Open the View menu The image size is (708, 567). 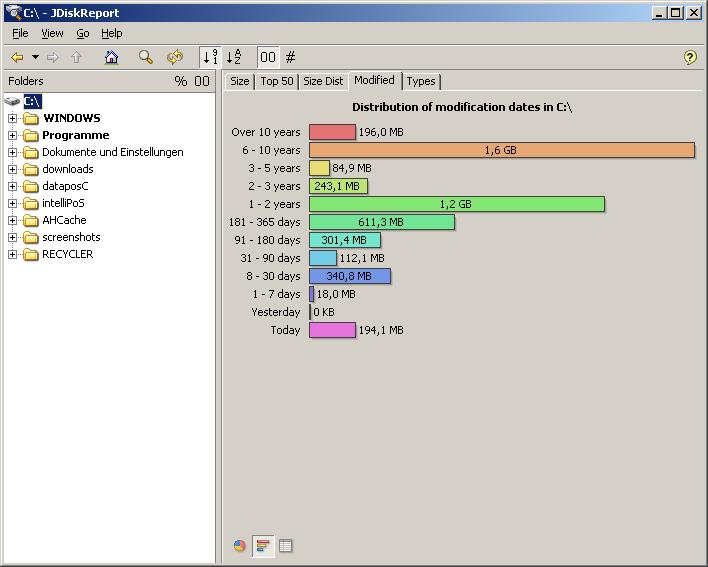(52, 33)
